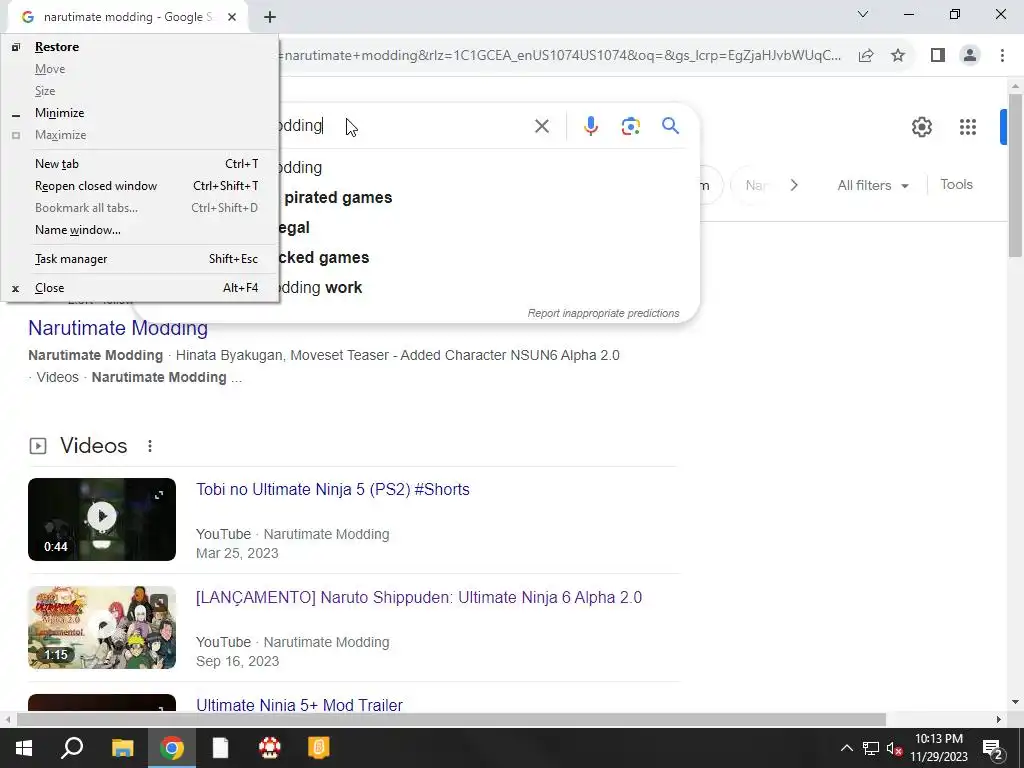This screenshot has height=768, width=1024.
Task: Open Narutimate Modding result link
Action: 118,328
